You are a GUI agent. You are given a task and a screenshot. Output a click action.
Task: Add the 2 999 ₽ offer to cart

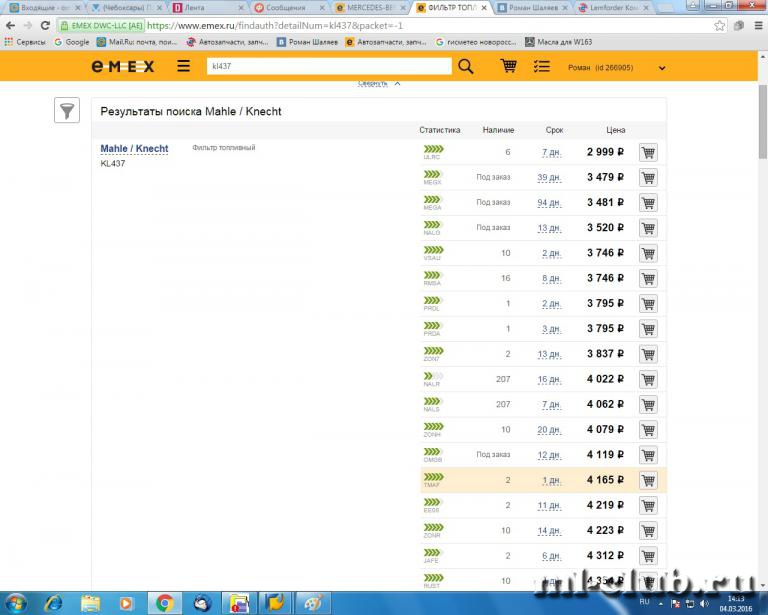coord(648,152)
